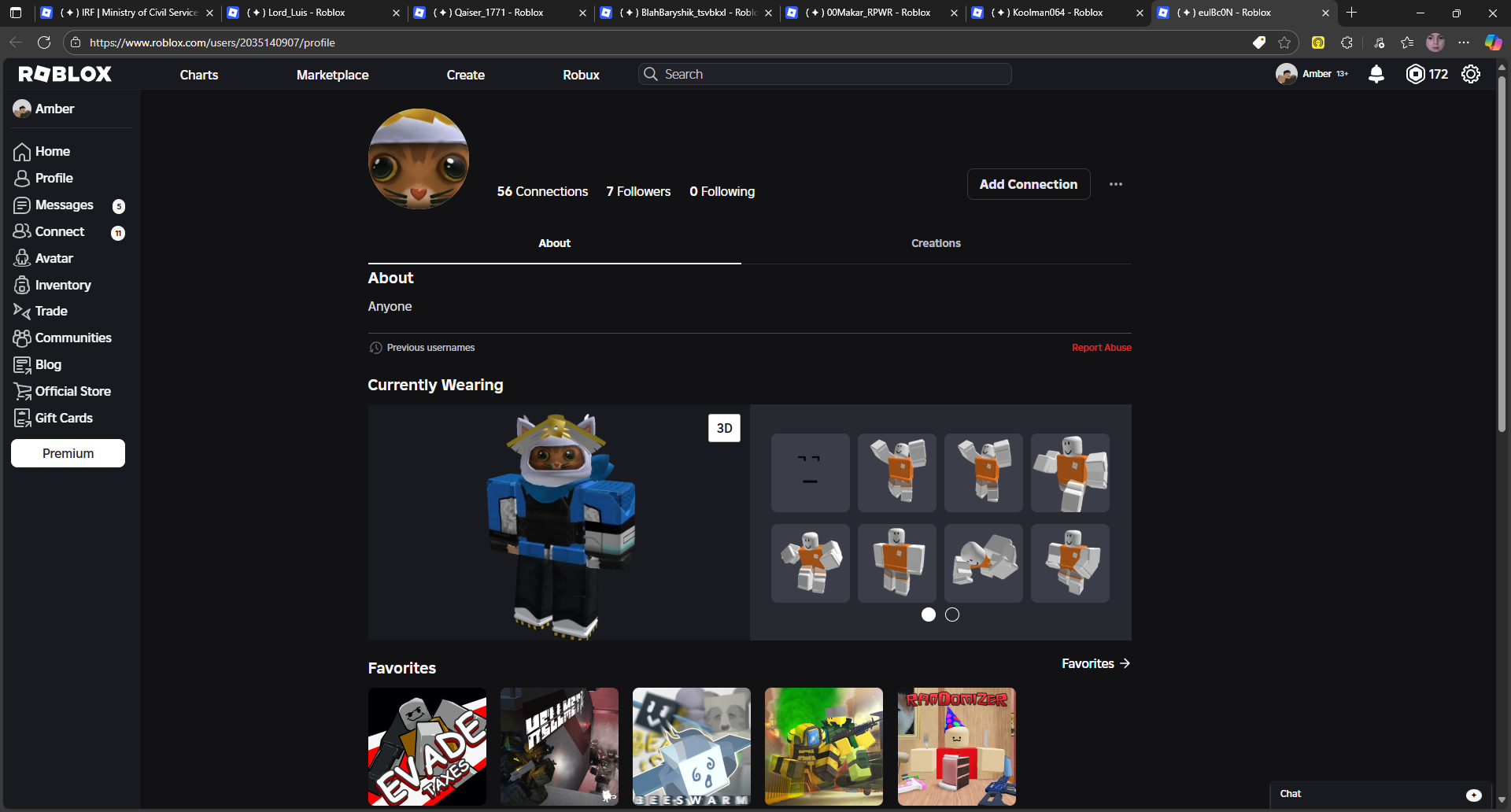Open the crouching animation item thumbnail
Image resolution: width=1511 pixels, height=812 pixels.
(984, 563)
